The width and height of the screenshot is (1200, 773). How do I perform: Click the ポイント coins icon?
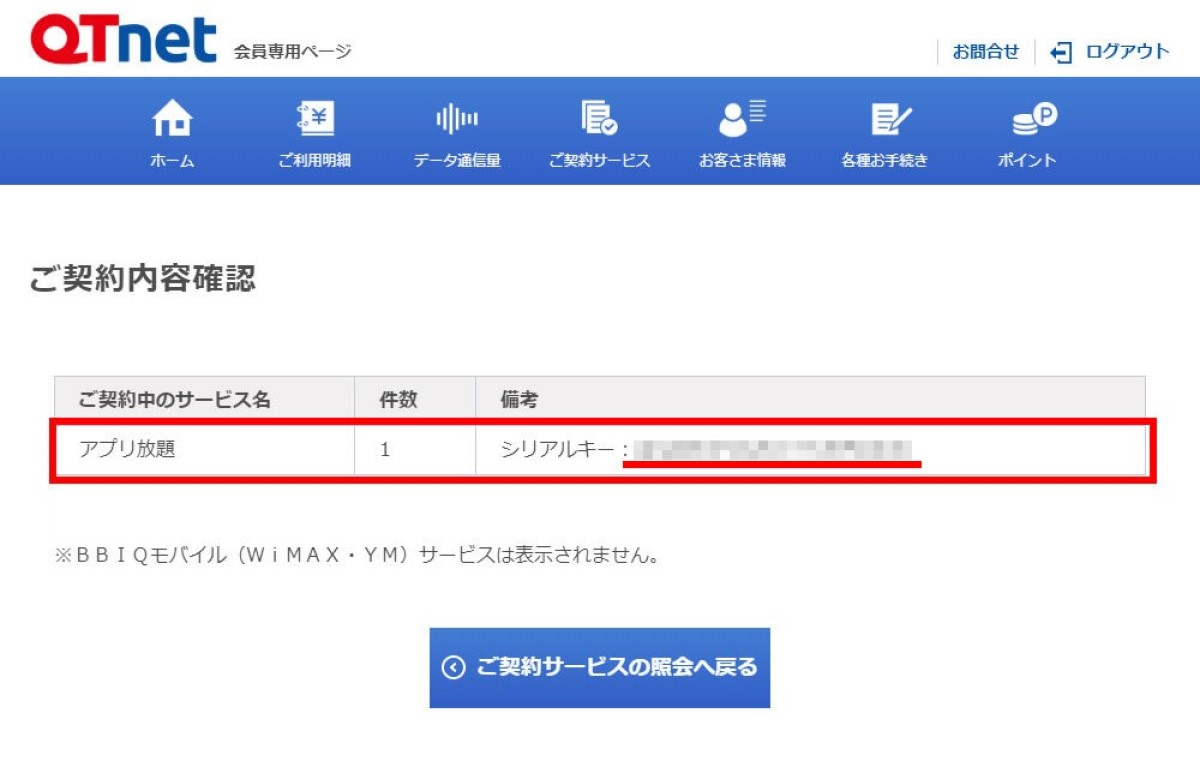1027,120
